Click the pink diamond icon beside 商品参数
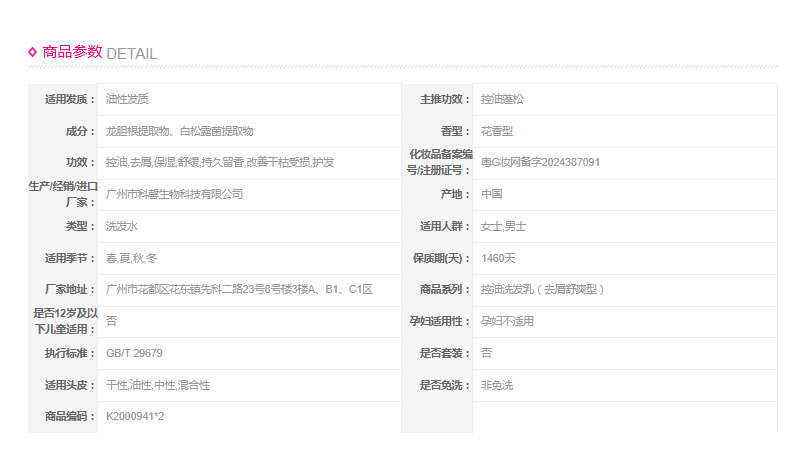The image size is (806, 474). pos(33,52)
